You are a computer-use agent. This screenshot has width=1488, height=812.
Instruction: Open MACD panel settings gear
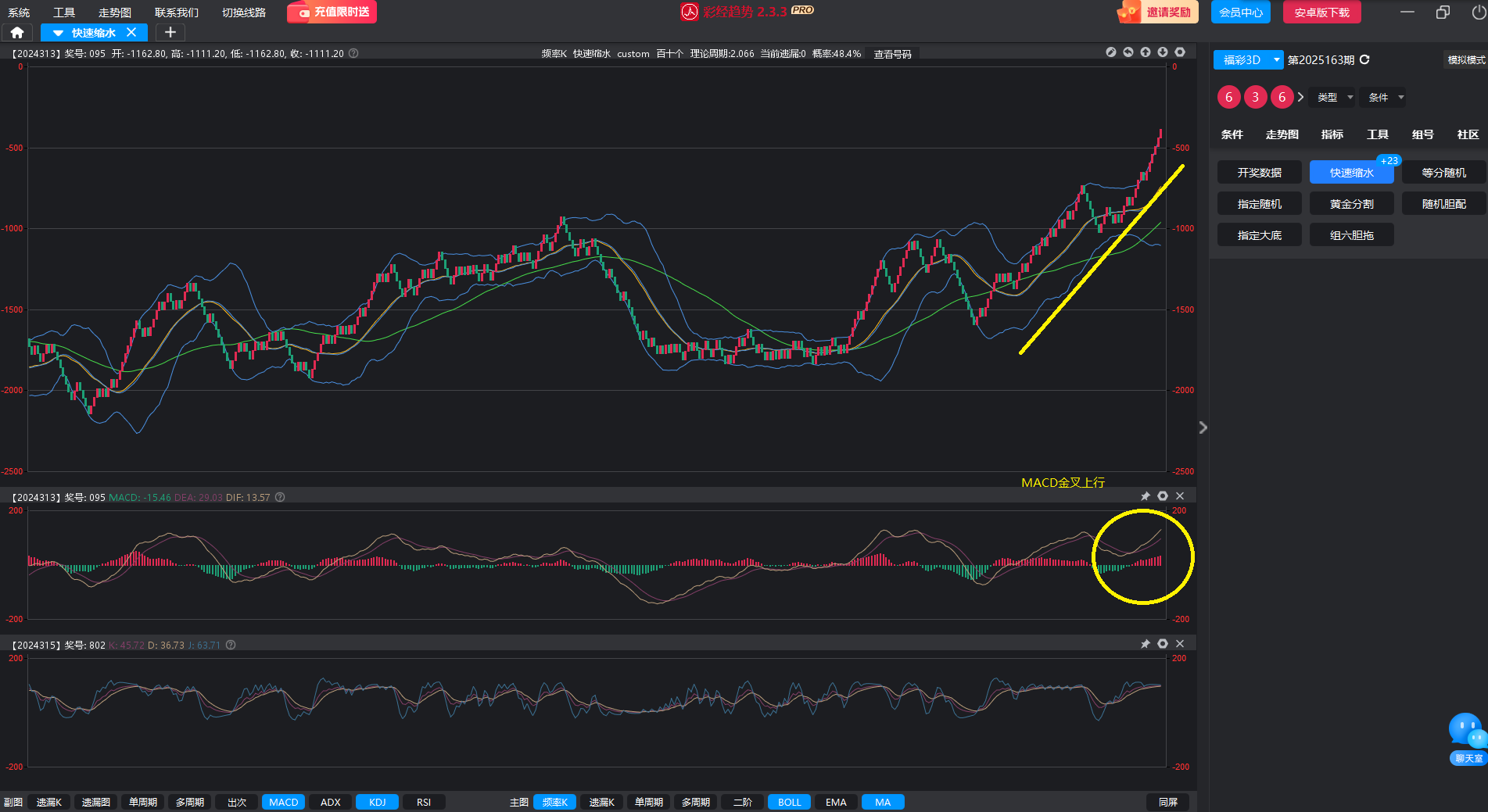click(1163, 496)
